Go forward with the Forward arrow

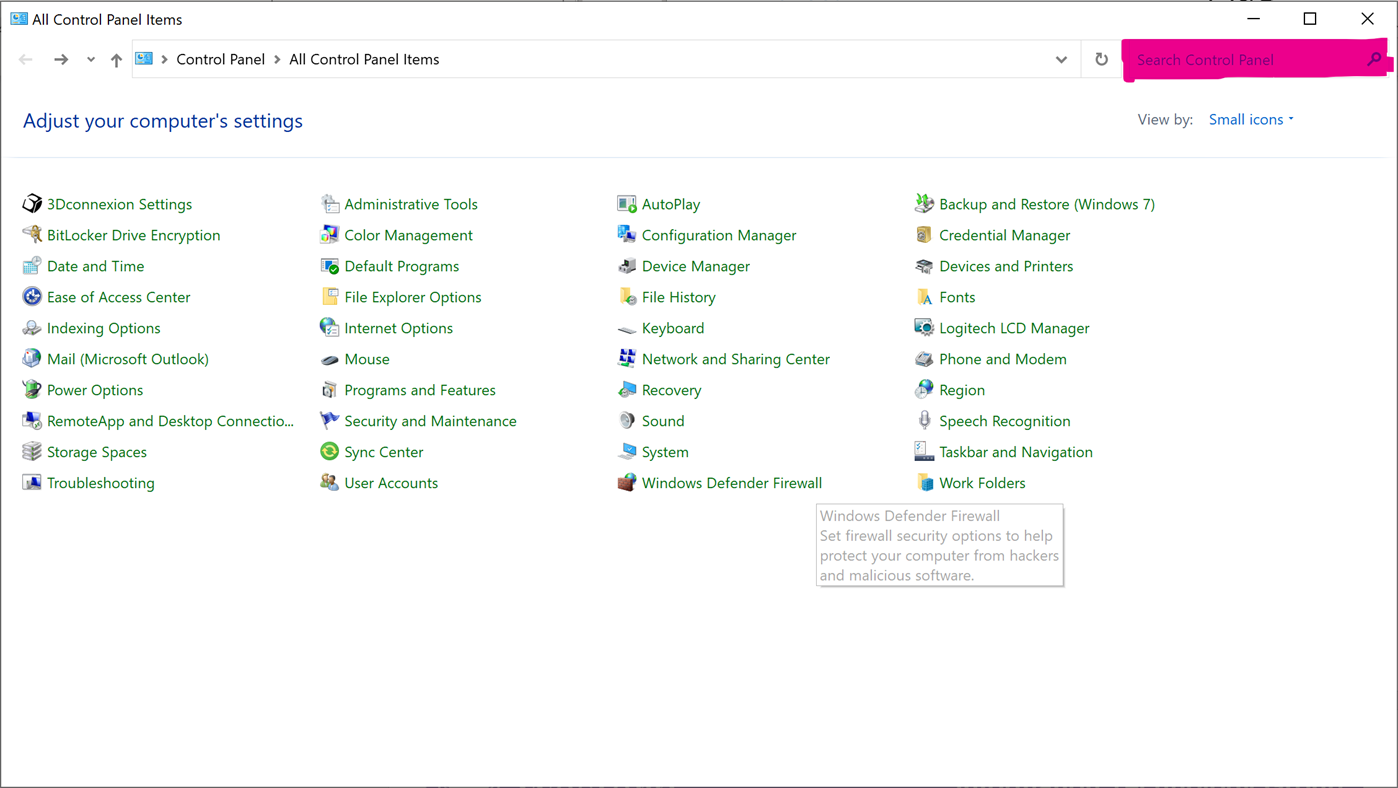[61, 60]
